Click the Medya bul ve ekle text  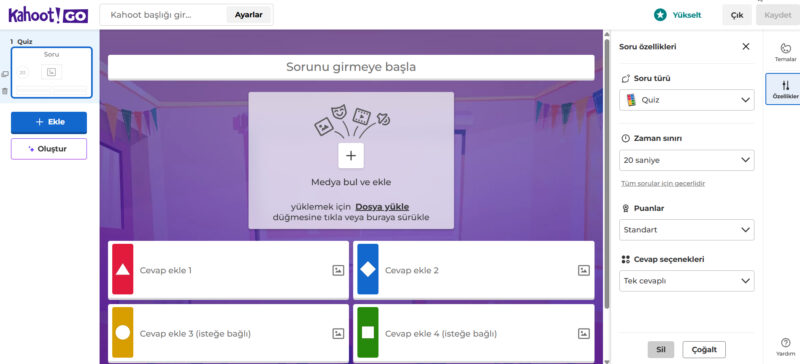tap(351, 182)
